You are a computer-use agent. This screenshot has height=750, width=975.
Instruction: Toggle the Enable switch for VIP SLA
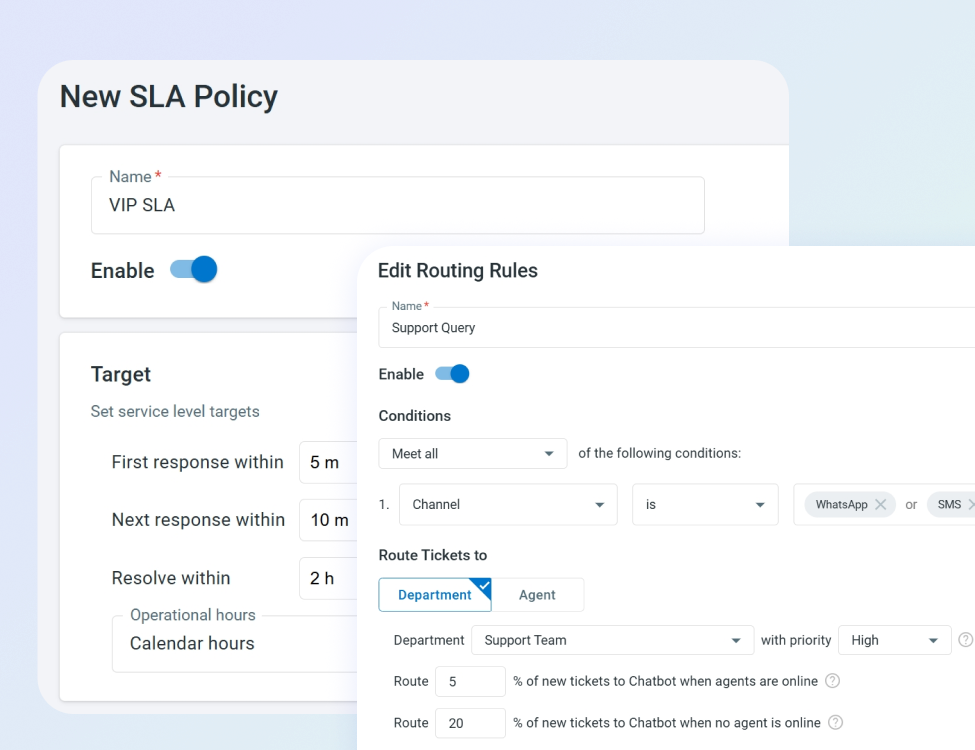tap(194, 270)
